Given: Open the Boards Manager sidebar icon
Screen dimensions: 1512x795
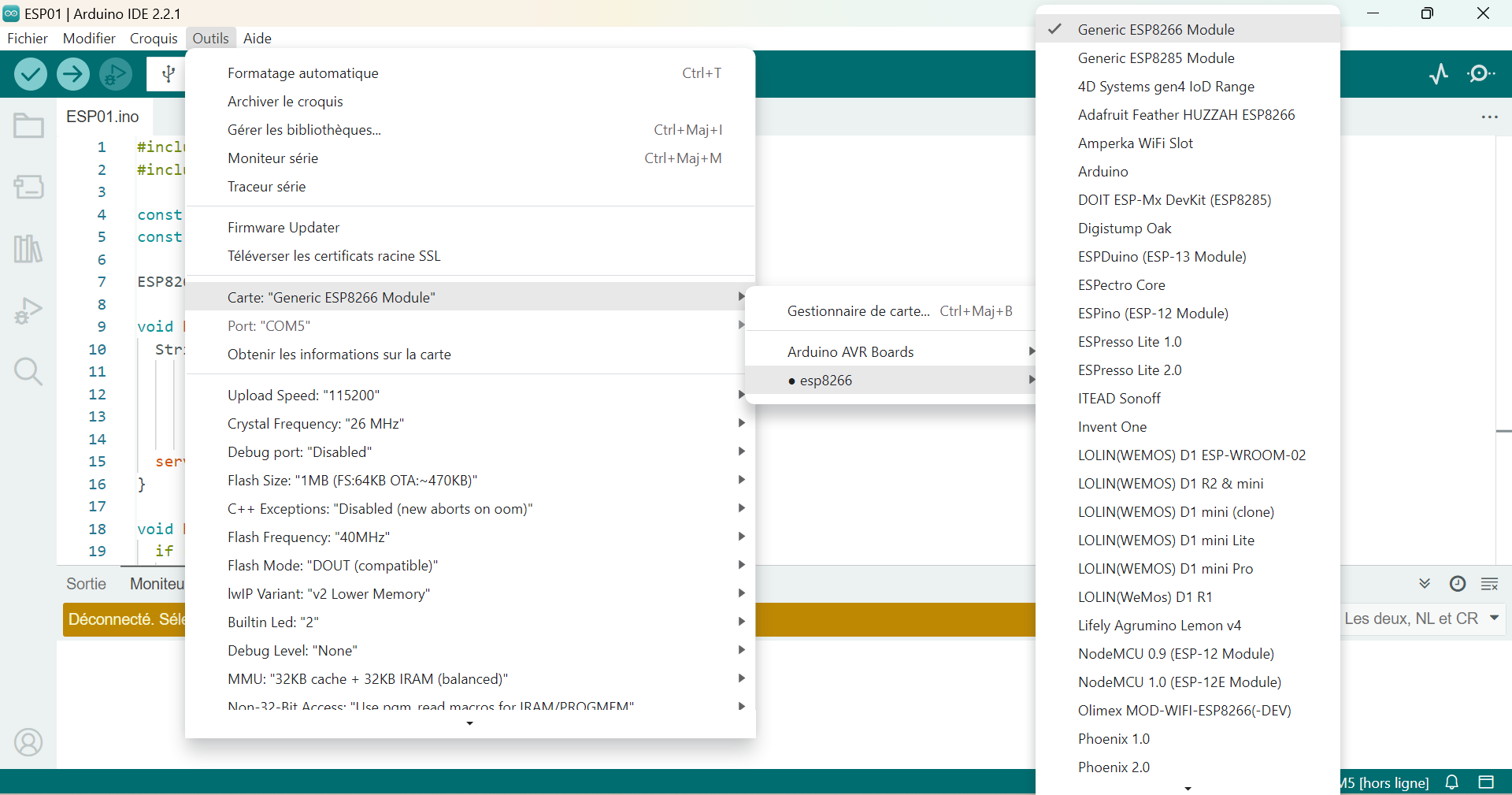Looking at the screenshot, I should click(x=28, y=187).
